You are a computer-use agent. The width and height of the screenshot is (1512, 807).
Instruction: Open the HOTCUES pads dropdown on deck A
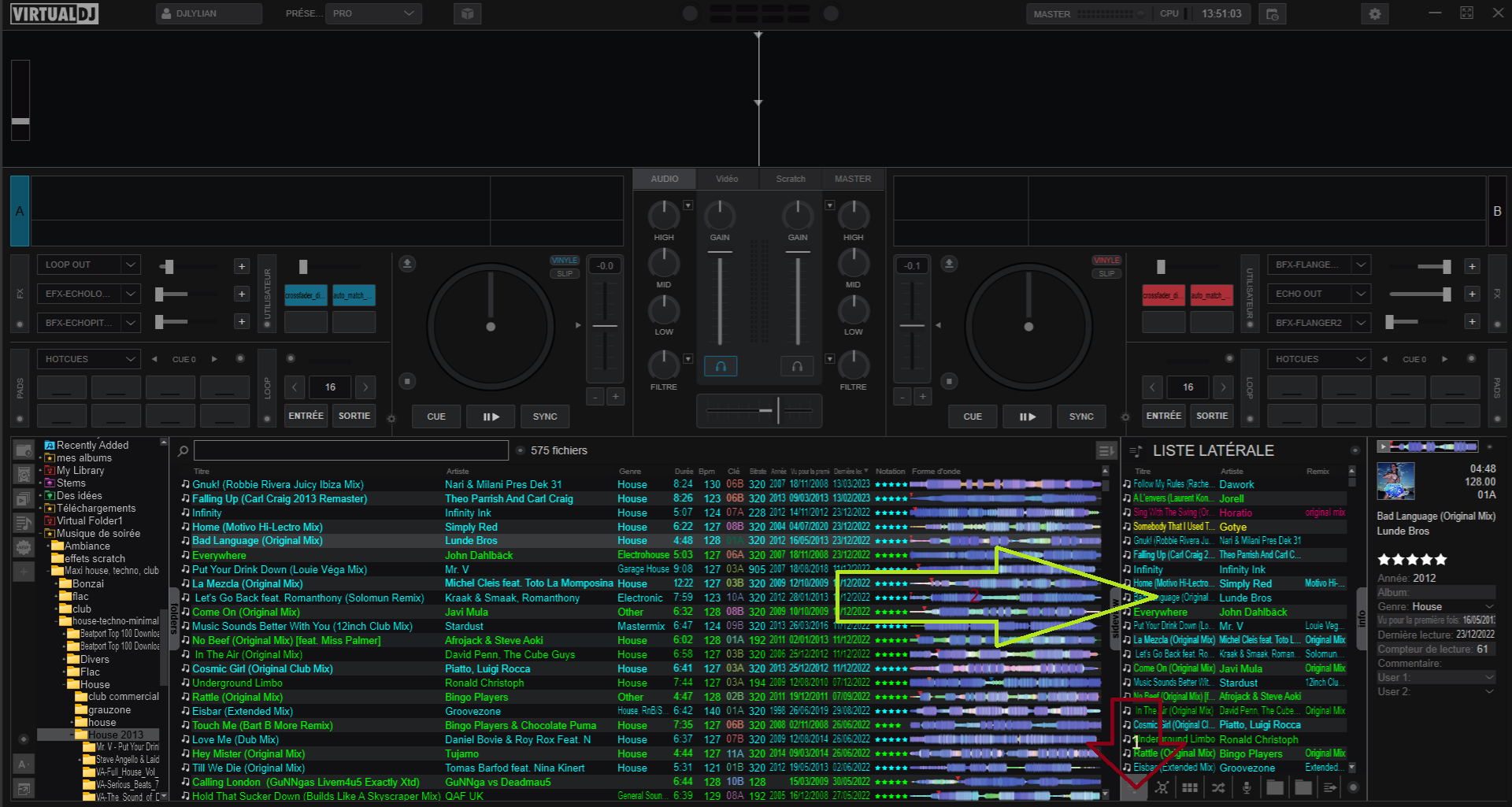(131, 359)
